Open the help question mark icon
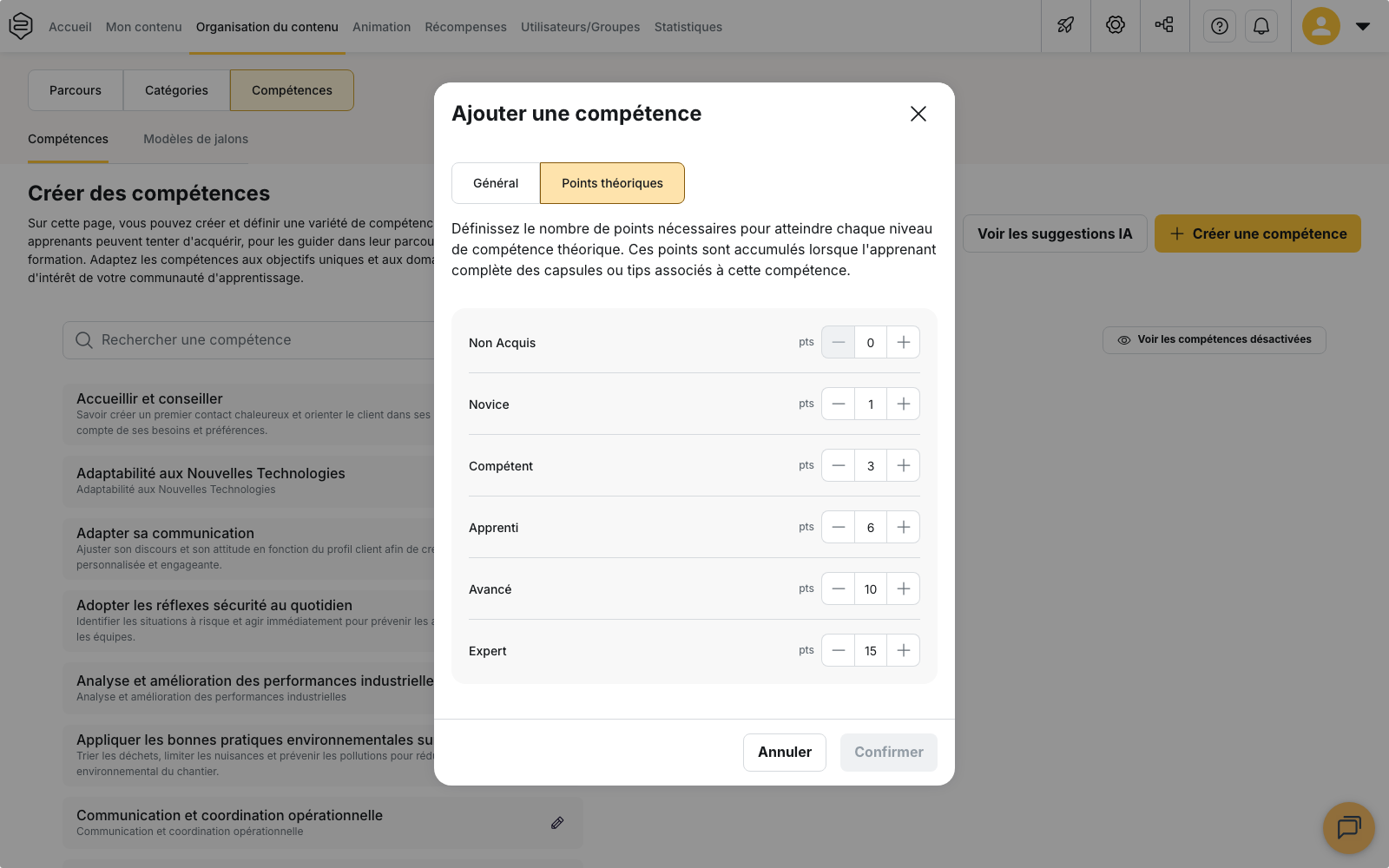 point(1220,27)
